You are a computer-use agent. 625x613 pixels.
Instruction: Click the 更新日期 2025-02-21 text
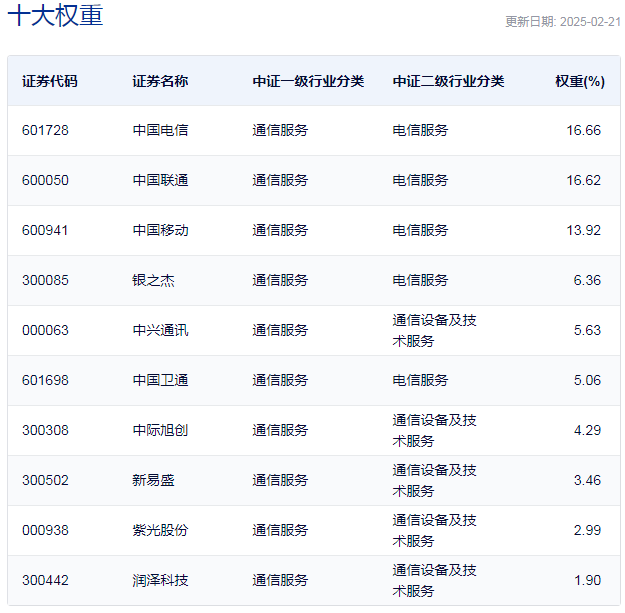[x=562, y=22]
